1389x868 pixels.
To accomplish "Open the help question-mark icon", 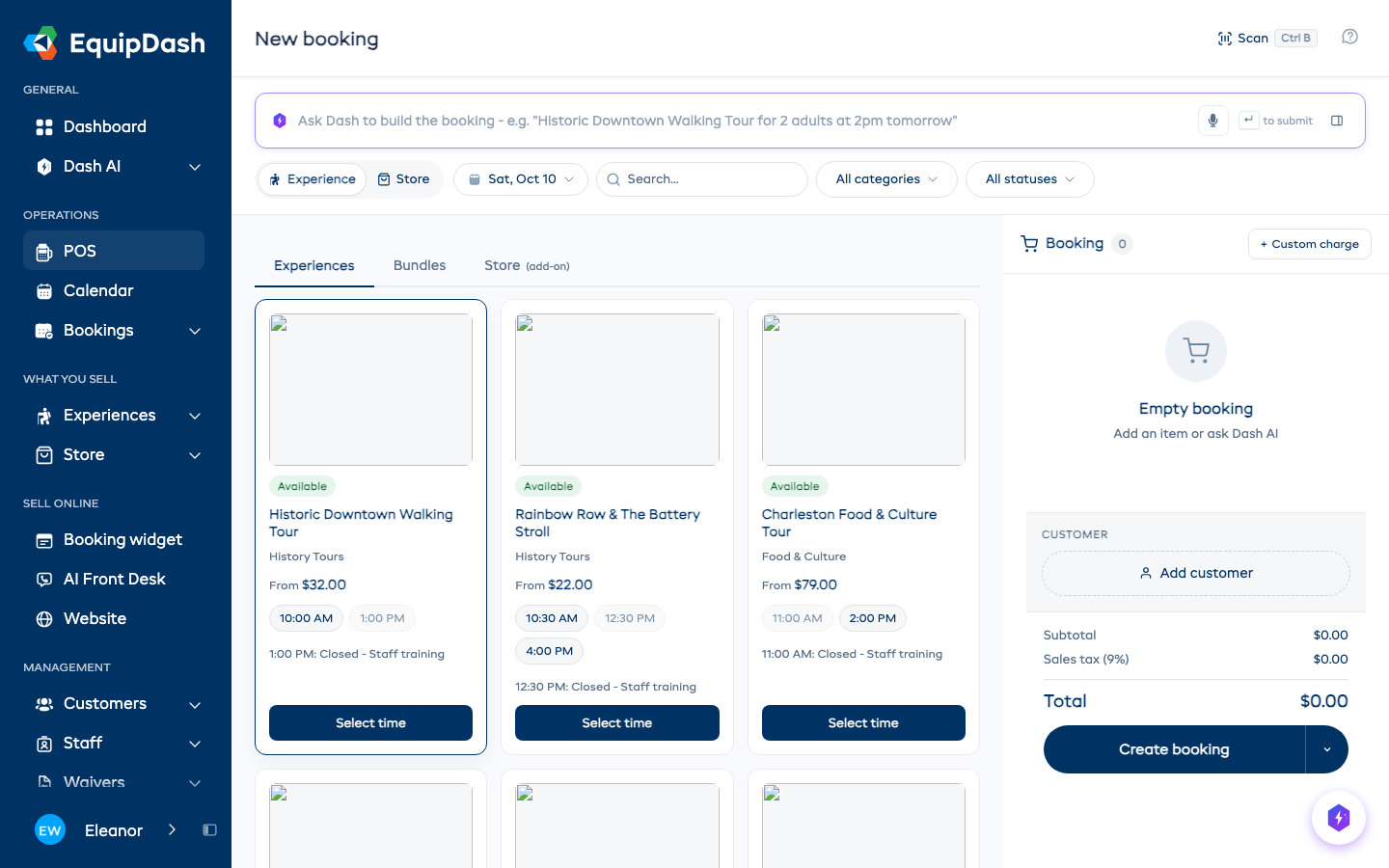I will [1349, 37].
